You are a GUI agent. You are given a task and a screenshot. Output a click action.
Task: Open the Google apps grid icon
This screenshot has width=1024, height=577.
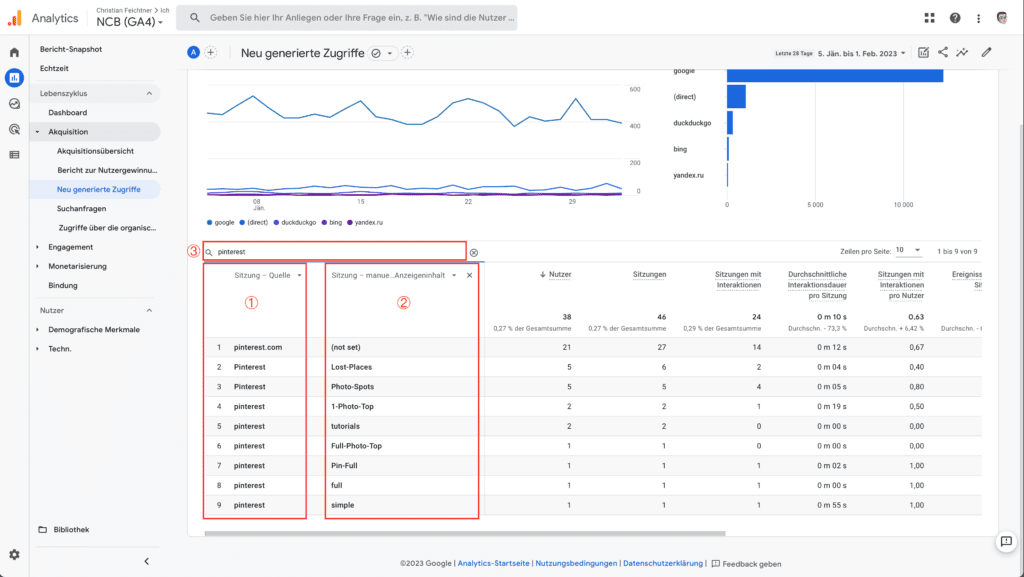coord(929,17)
